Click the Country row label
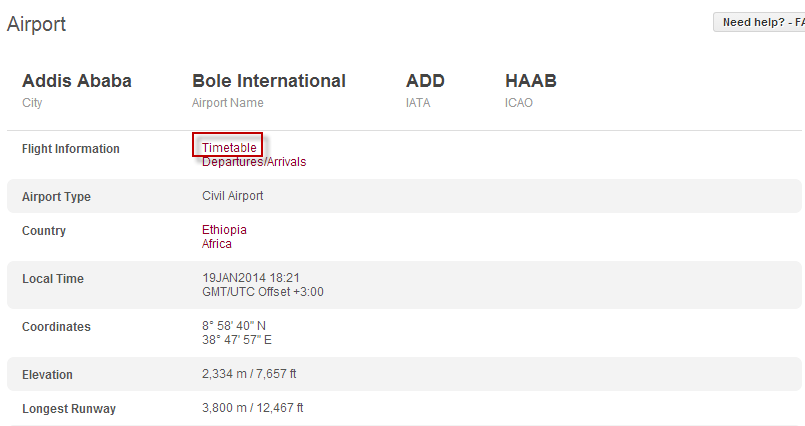The width and height of the screenshot is (805, 426). pyautogui.click(x=44, y=231)
